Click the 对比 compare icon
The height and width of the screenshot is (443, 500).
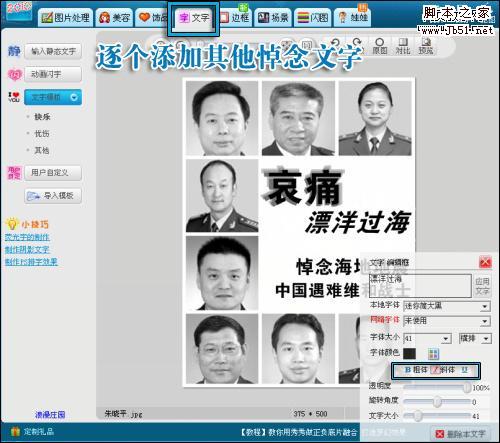coord(403,46)
